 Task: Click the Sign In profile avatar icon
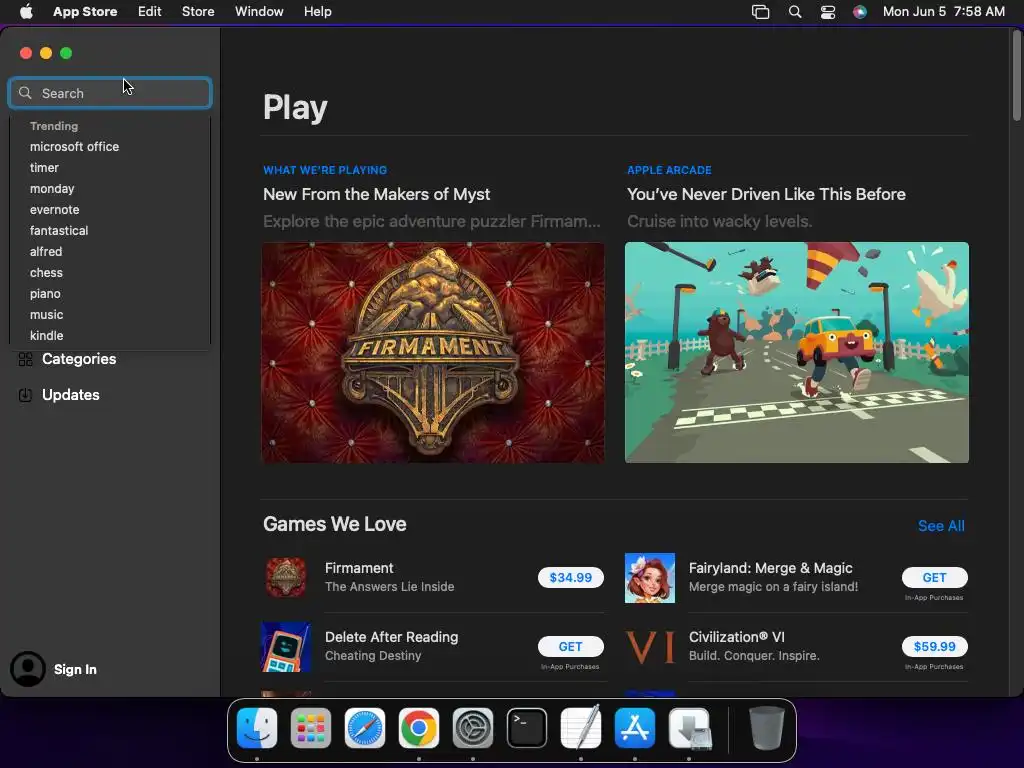[28, 669]
